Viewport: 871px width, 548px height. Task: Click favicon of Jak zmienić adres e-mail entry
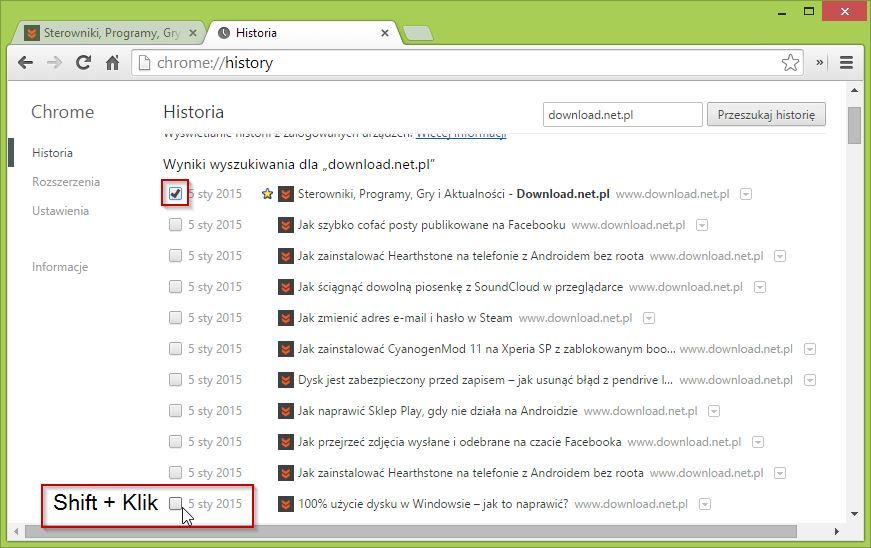286,318
